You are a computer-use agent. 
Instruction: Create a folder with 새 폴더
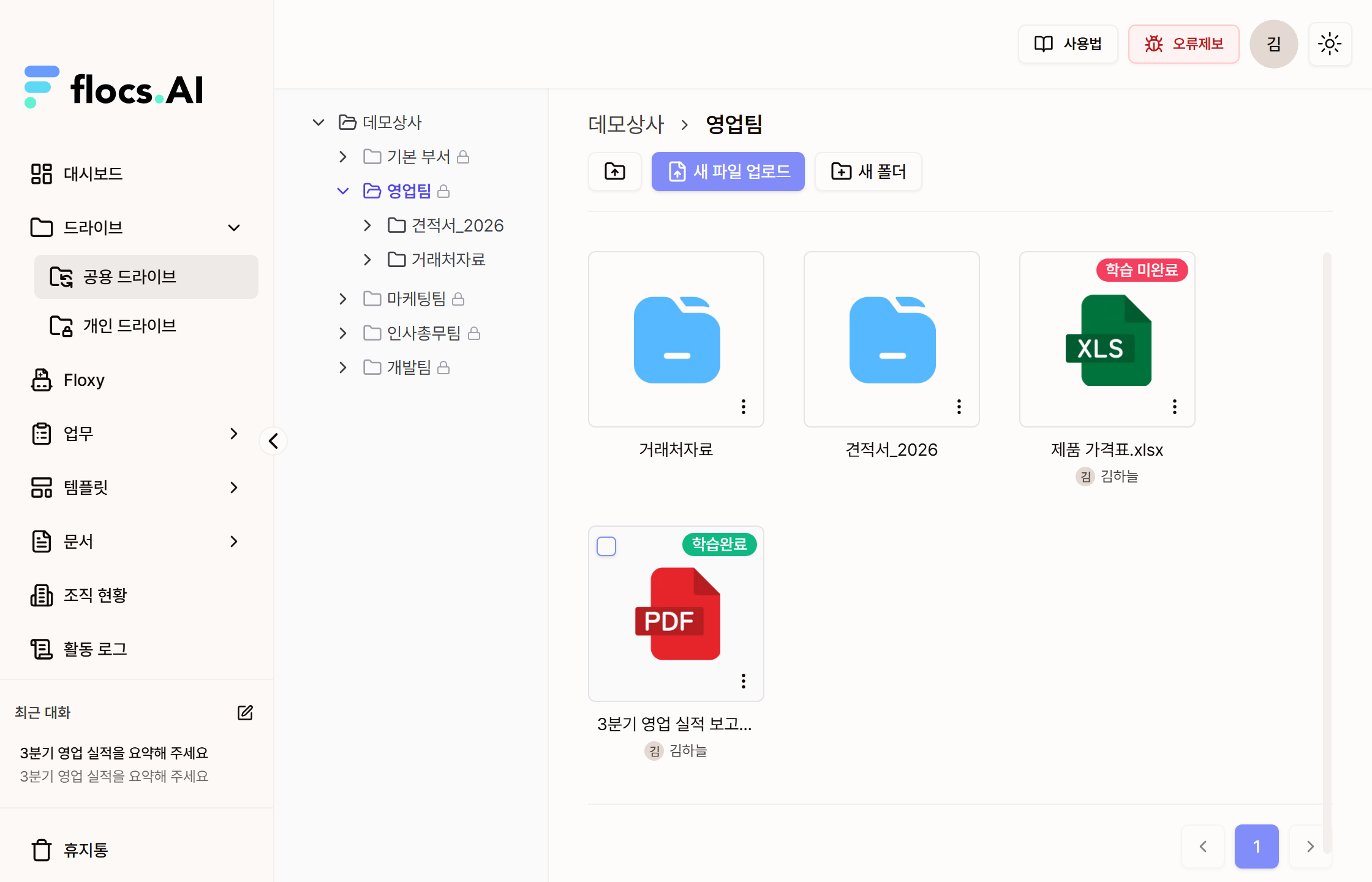point(869,171)
